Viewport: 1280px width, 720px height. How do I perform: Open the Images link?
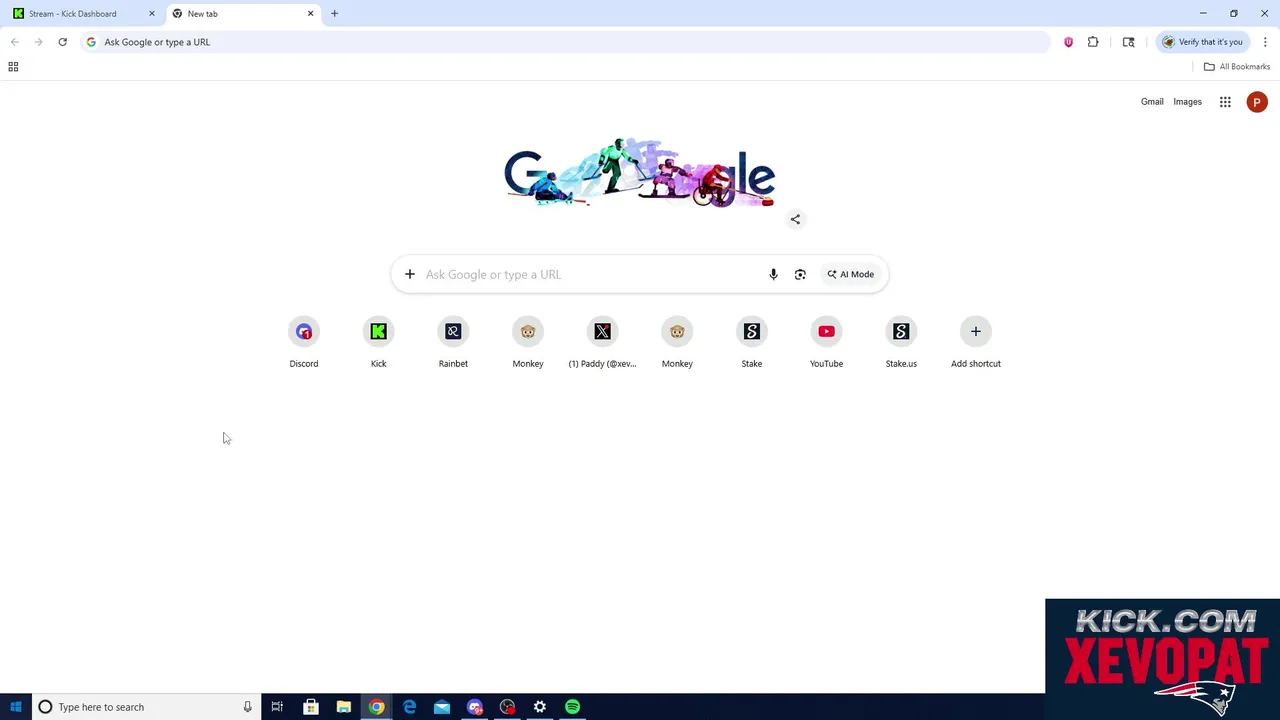point(1187,102)
